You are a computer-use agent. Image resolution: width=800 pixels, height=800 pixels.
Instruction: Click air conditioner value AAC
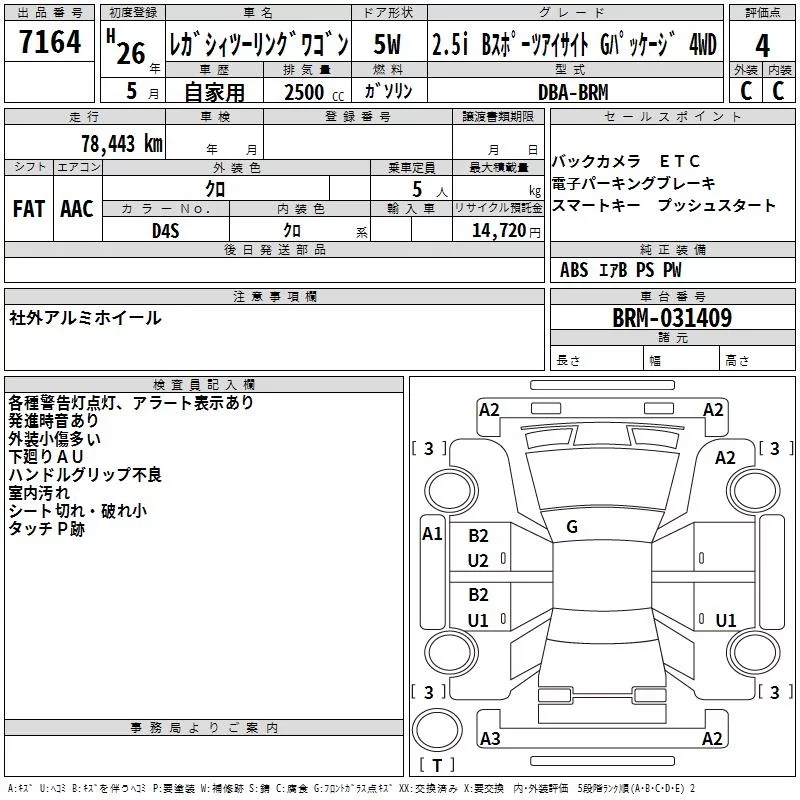(x=77, y=209)
